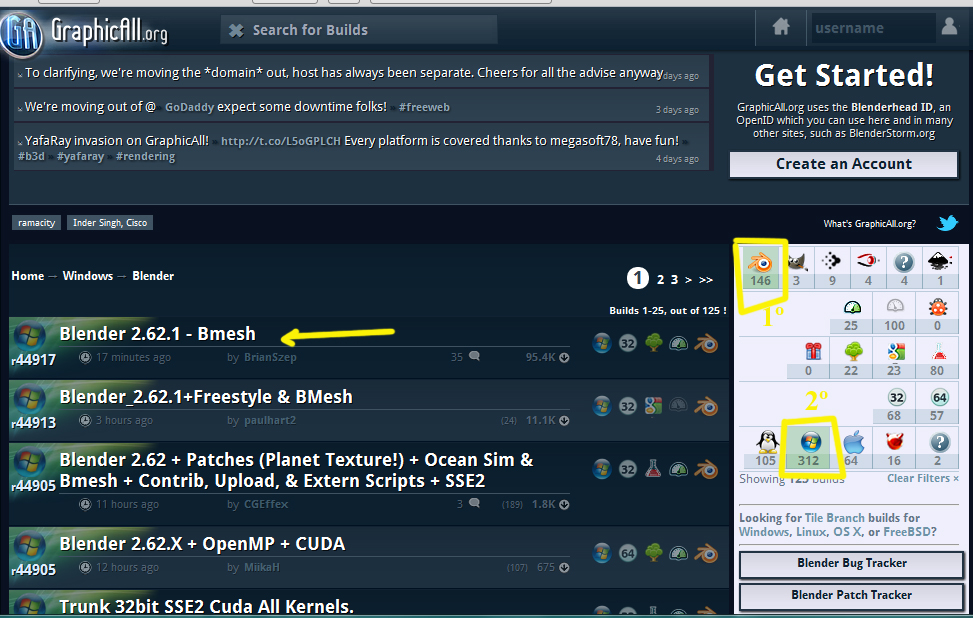The height and width of the screenshot is (618, 973).
Task: Click tree icon on Blender 2.62.1 - Bmesh row
Action: 653,343
